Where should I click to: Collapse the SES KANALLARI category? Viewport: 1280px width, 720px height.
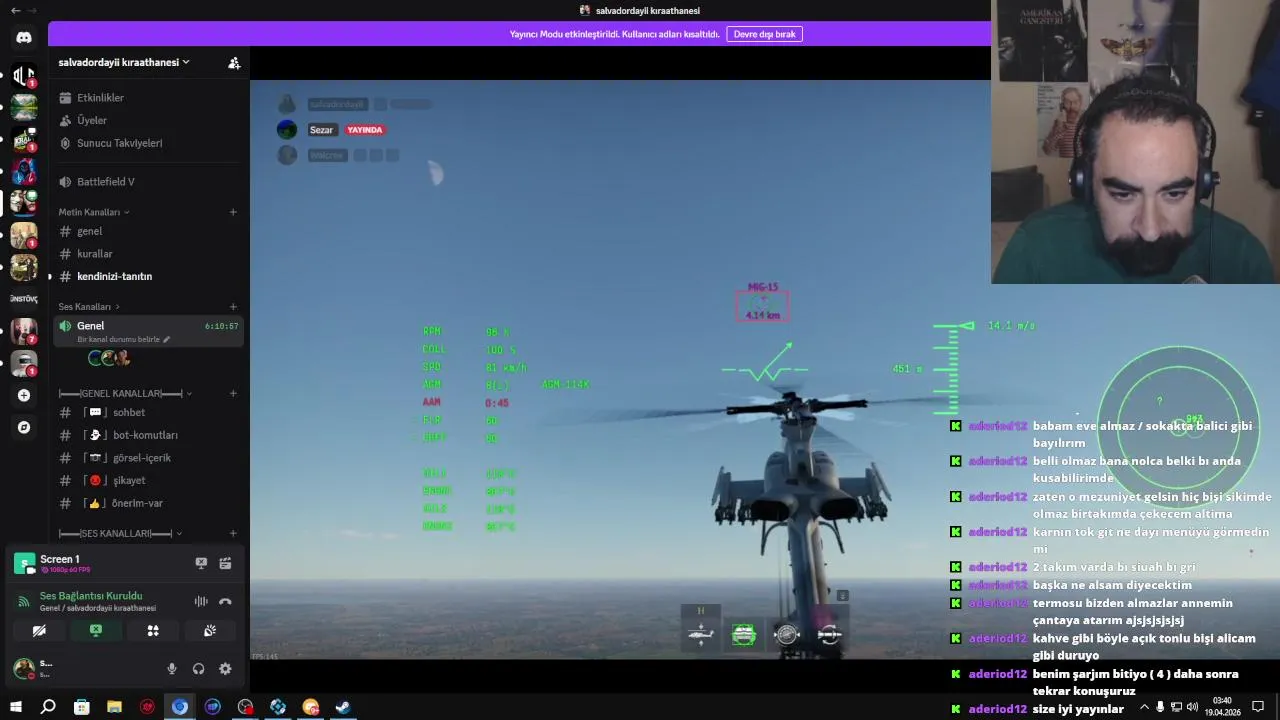click(120, 534)
